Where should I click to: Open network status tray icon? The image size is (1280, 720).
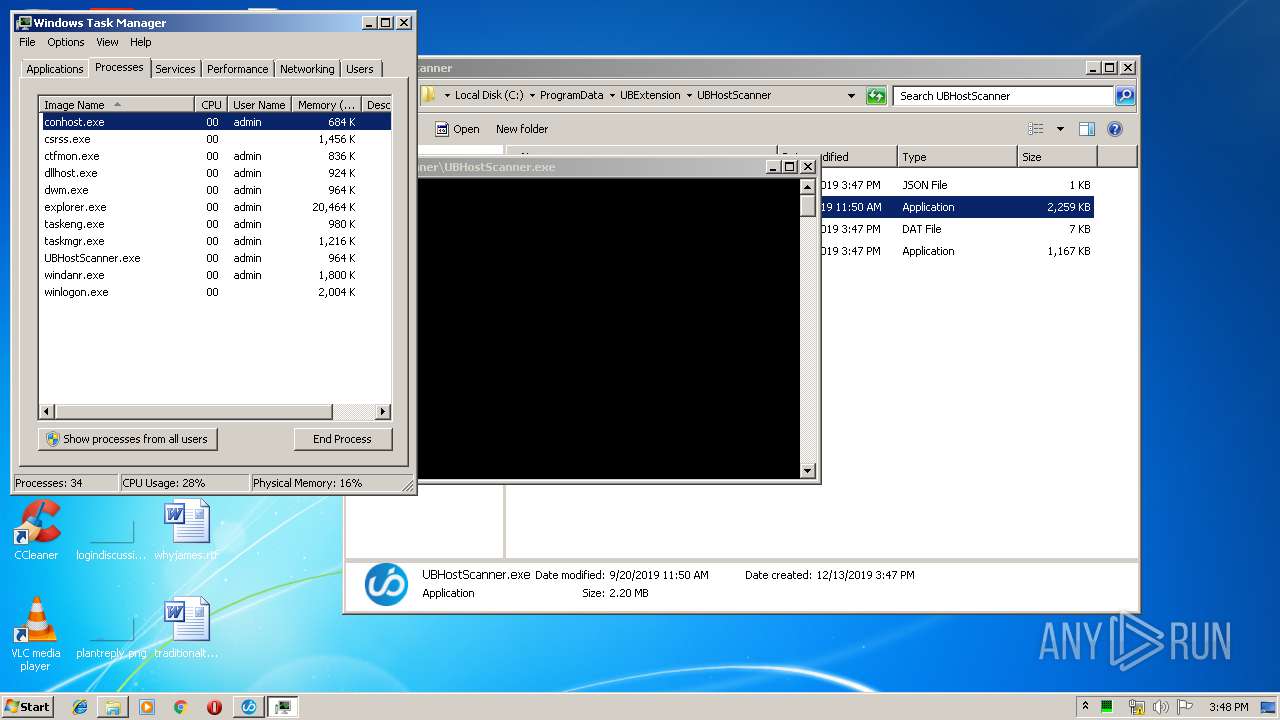1136,707
